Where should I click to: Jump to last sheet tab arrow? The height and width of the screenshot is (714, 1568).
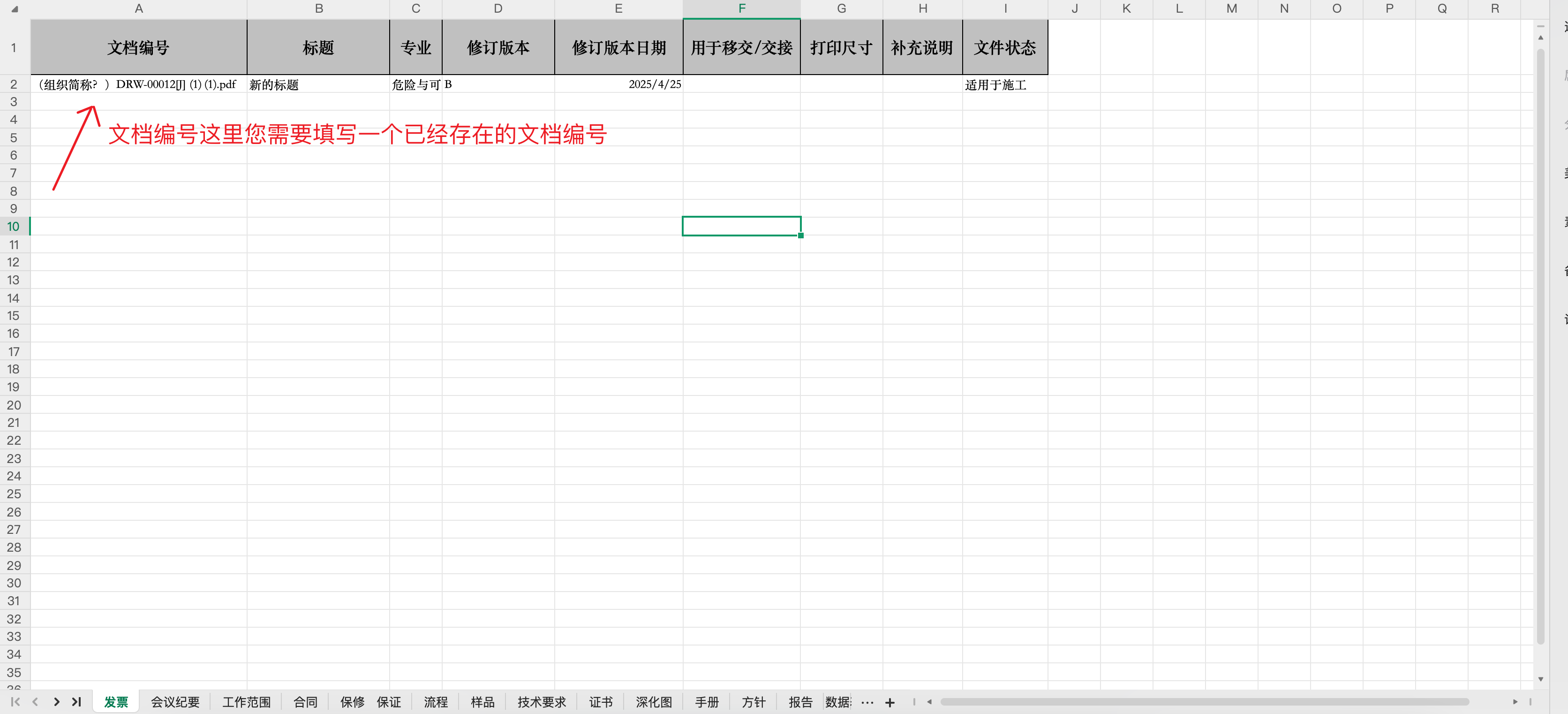pos(77,702)
